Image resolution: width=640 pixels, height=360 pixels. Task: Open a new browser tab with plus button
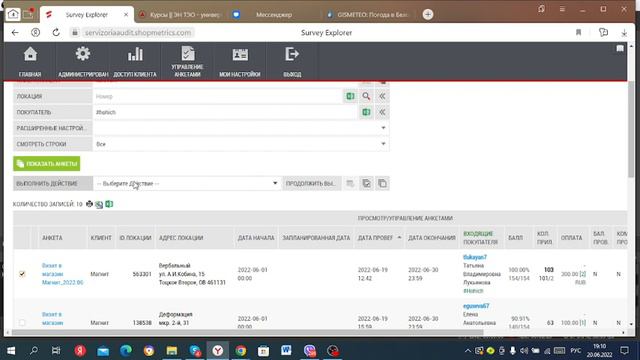click(428, 15)
